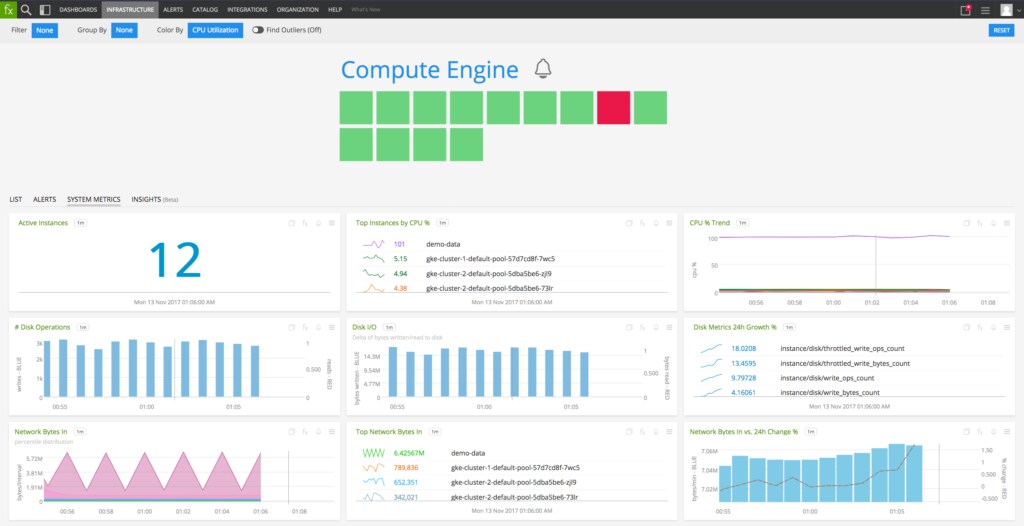Open fx icon on Active Instances chart
Screen dimensions: 1024x526
tap(305, 223)
